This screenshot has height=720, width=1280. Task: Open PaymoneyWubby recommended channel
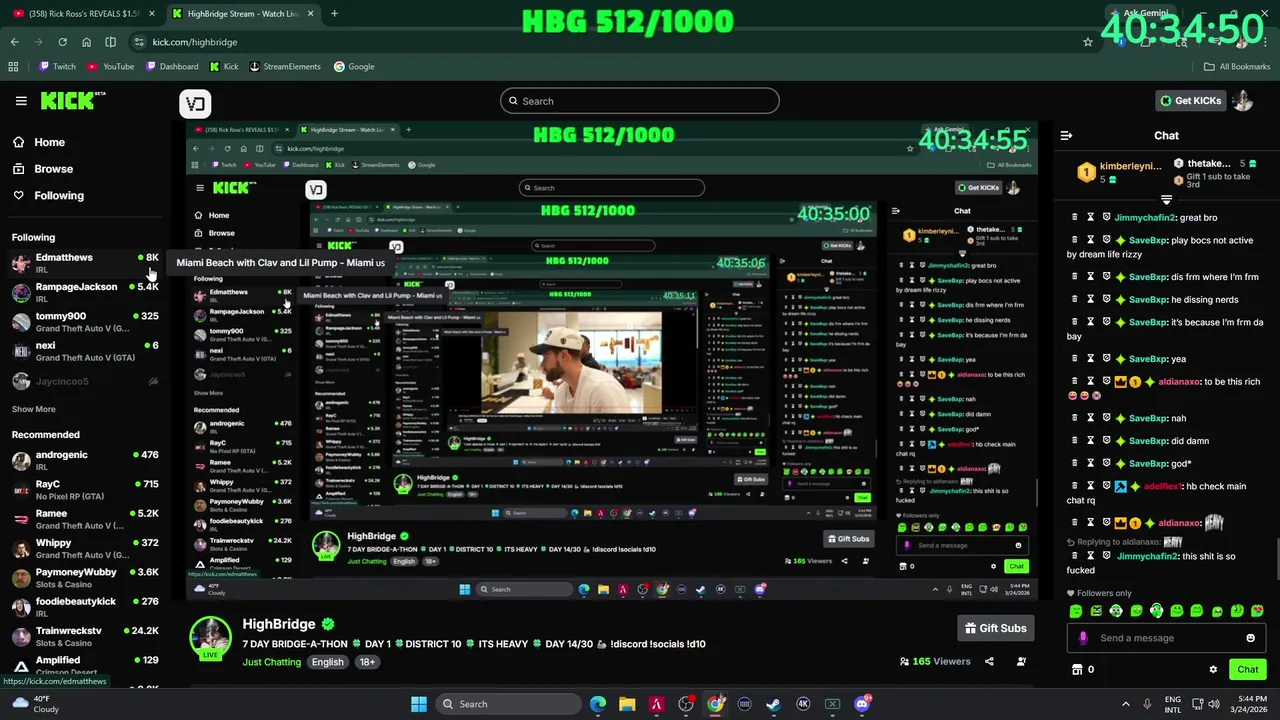coord(84,578)
